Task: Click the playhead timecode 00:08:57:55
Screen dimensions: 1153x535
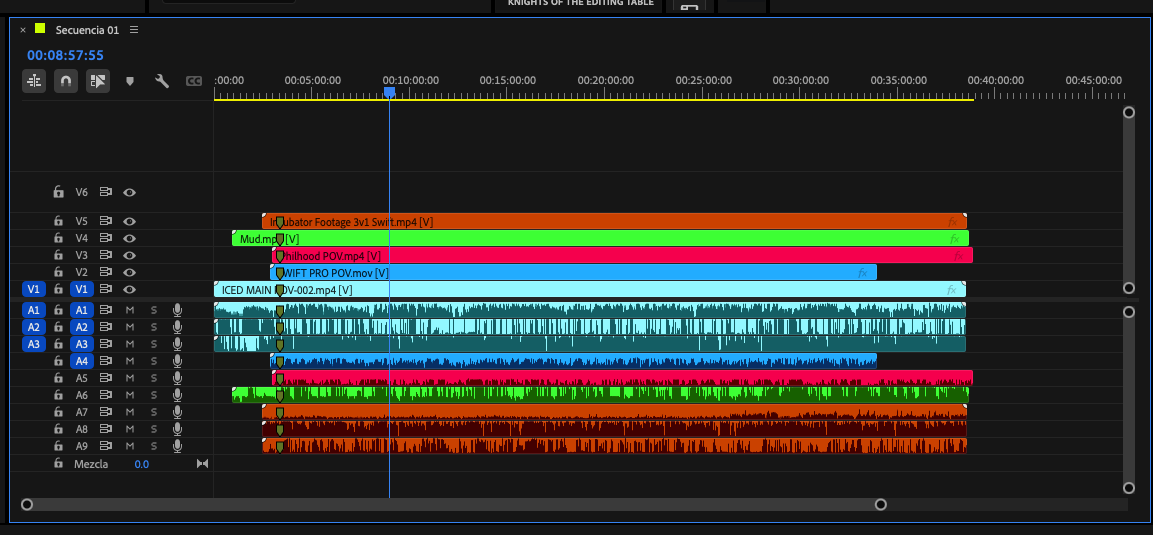Action: 65,55
